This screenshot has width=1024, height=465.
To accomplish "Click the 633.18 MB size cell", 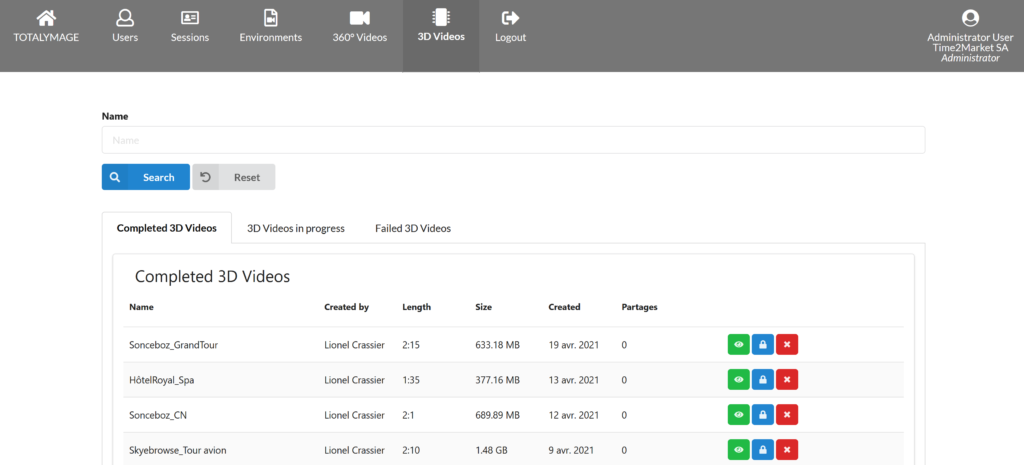I will coord(498,345).
